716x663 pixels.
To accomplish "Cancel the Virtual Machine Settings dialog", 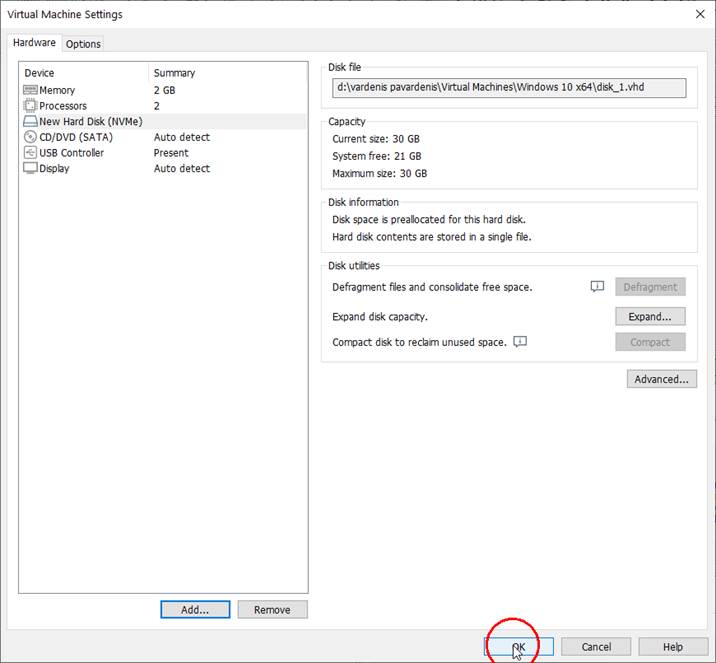I will point(596,647).
